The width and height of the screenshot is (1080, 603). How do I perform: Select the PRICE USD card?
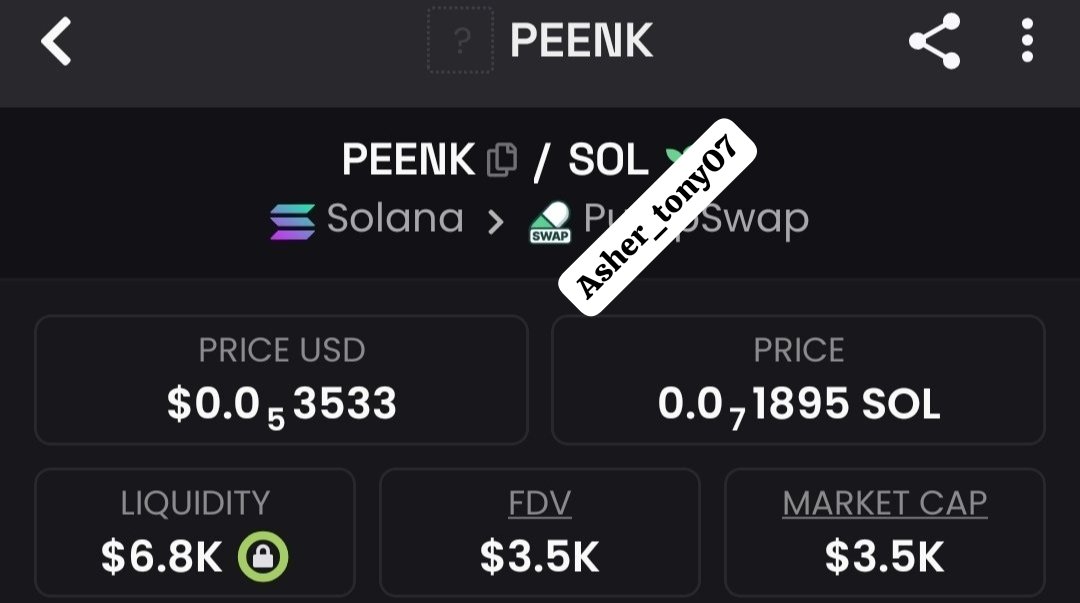[x=281, y=380]
